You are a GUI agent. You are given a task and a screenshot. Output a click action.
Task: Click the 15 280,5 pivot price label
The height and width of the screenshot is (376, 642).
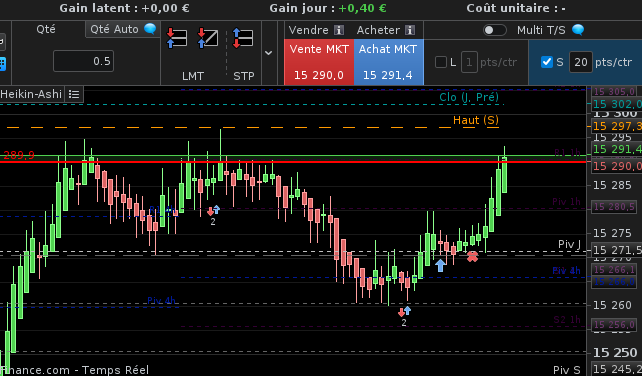tap(614, 206)
